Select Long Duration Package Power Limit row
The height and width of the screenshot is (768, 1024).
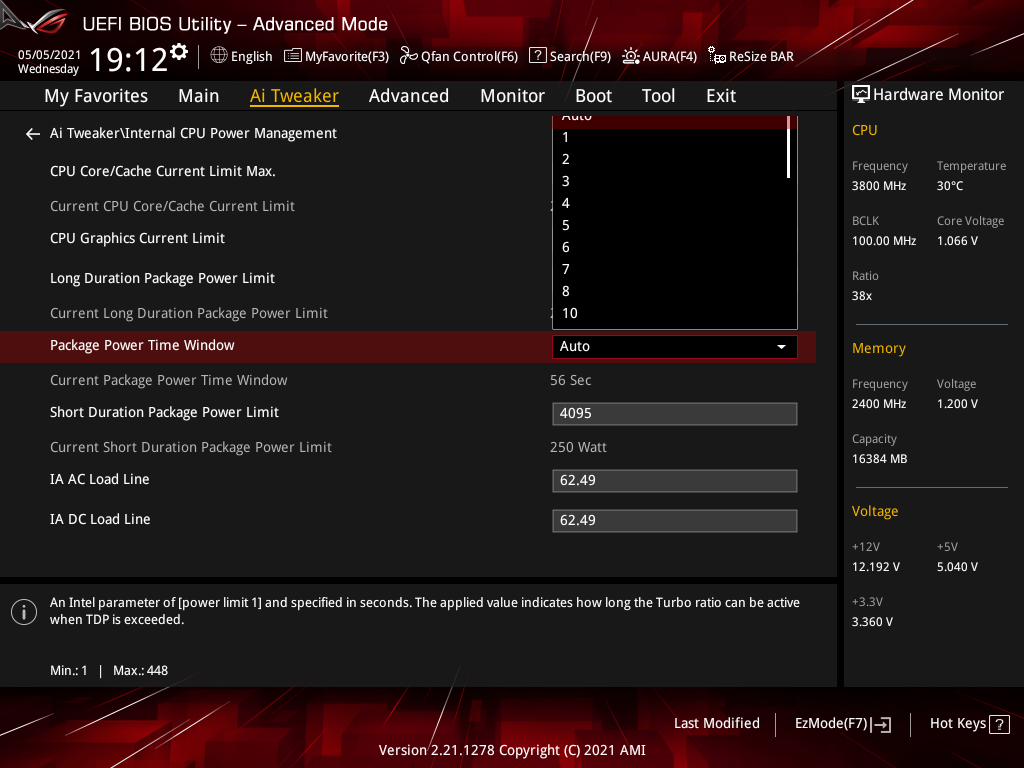(x=163, y=279)
